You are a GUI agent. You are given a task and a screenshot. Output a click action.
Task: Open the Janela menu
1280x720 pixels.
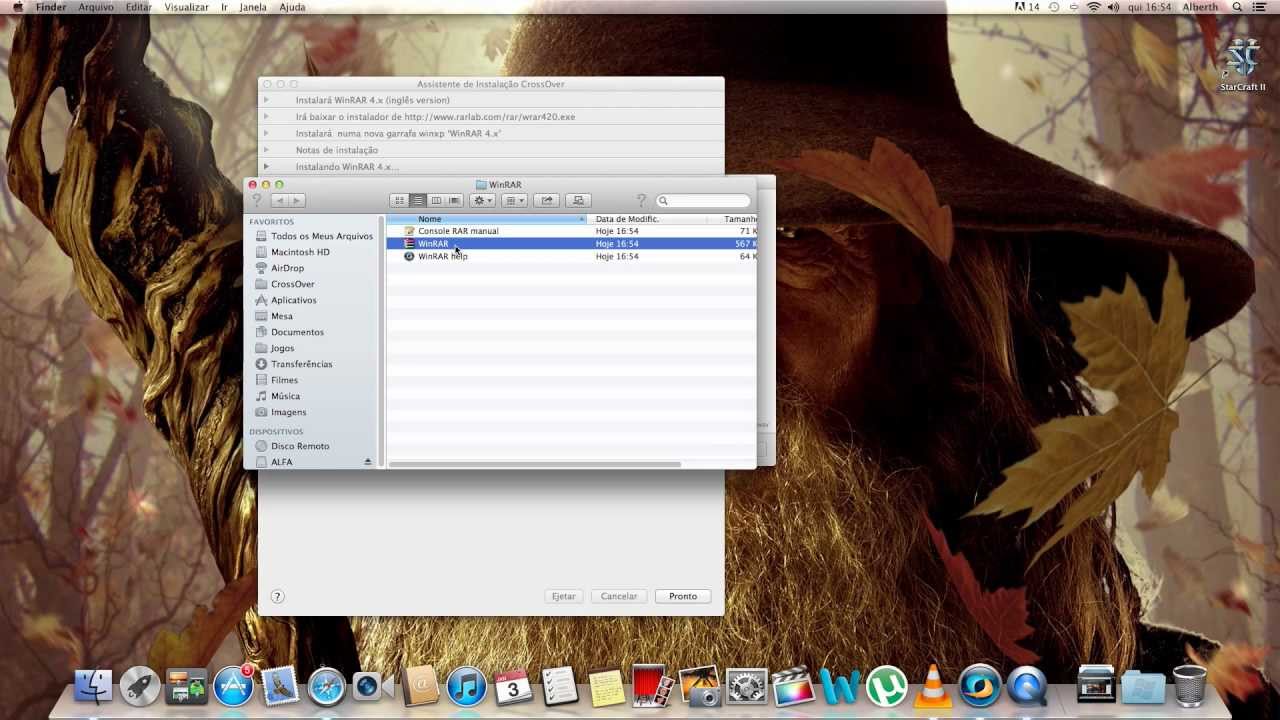(x=253, y=7)
